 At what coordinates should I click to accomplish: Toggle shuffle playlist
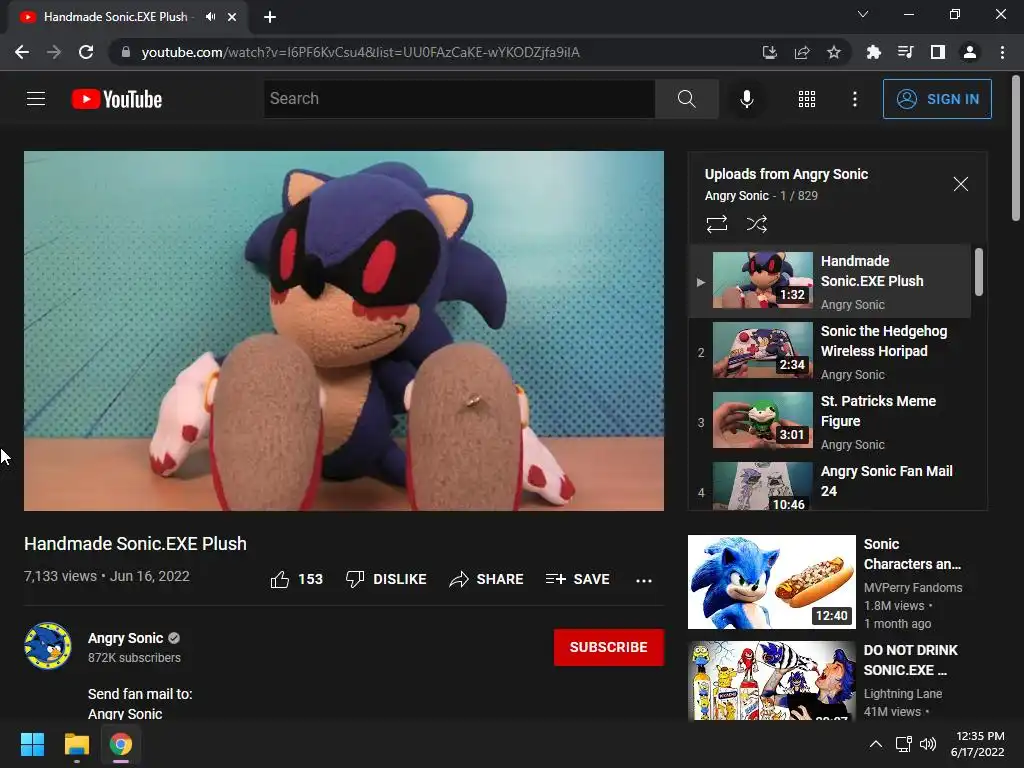(756, 224)
